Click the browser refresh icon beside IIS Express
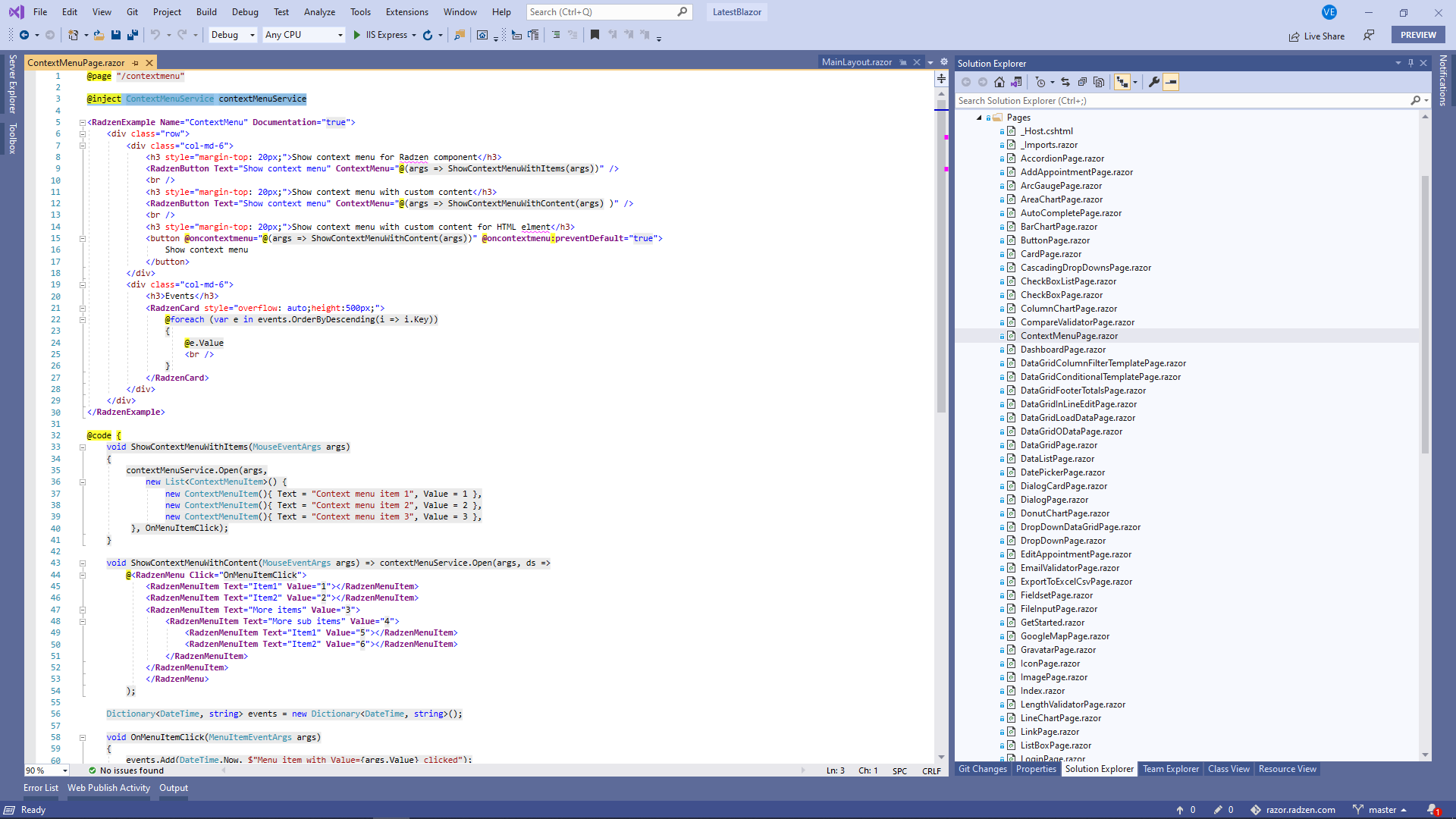The width and height of the screenshot is (1456, 819). [428, 35]
